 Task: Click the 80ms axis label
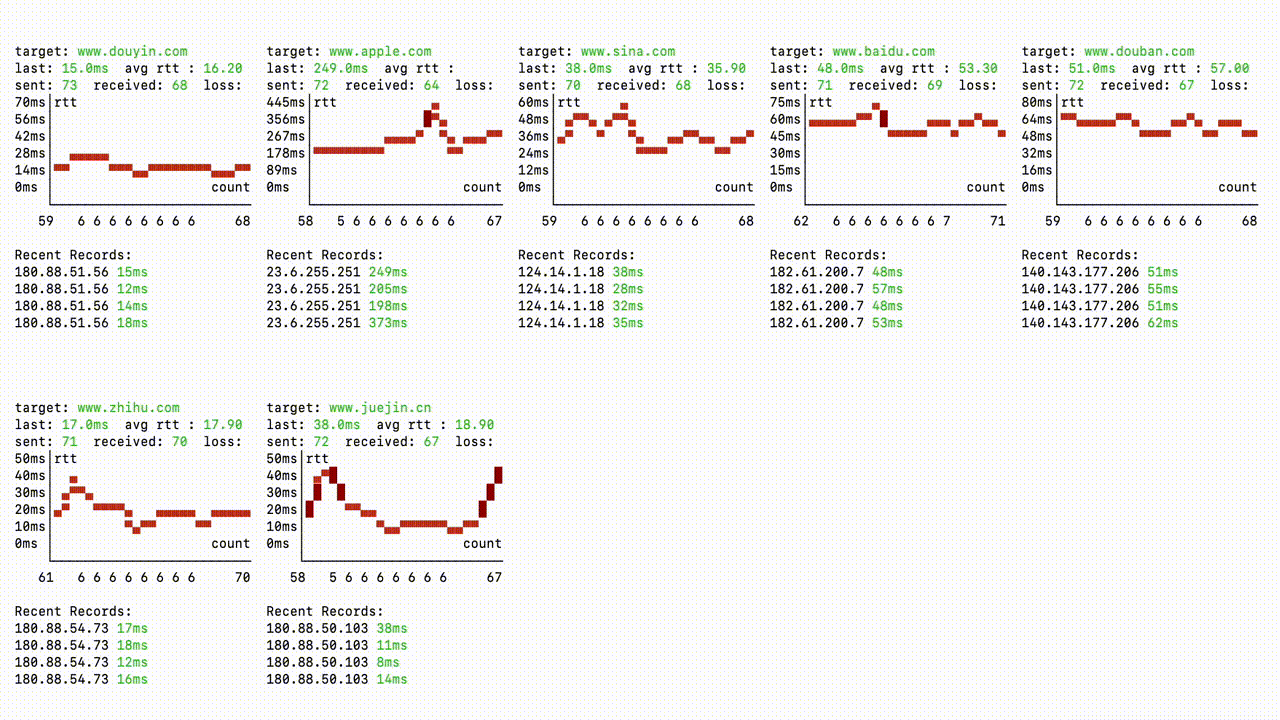[x=1038, y=102]
